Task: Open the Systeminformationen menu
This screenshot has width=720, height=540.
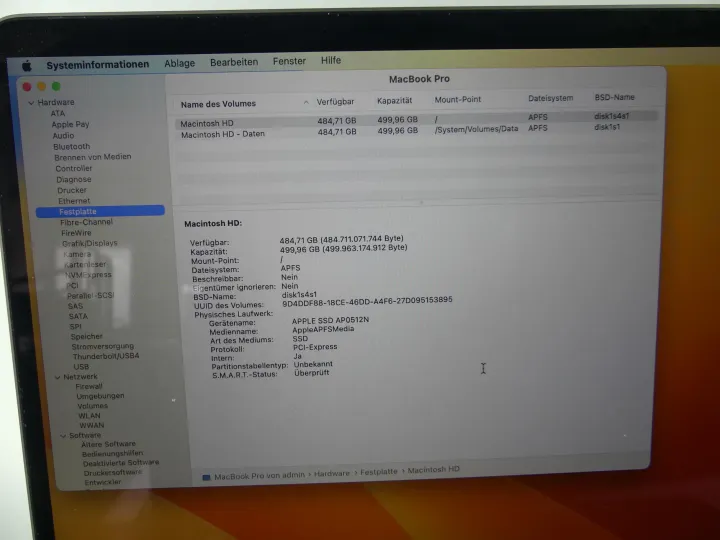Action: click(x=97, y=65)
